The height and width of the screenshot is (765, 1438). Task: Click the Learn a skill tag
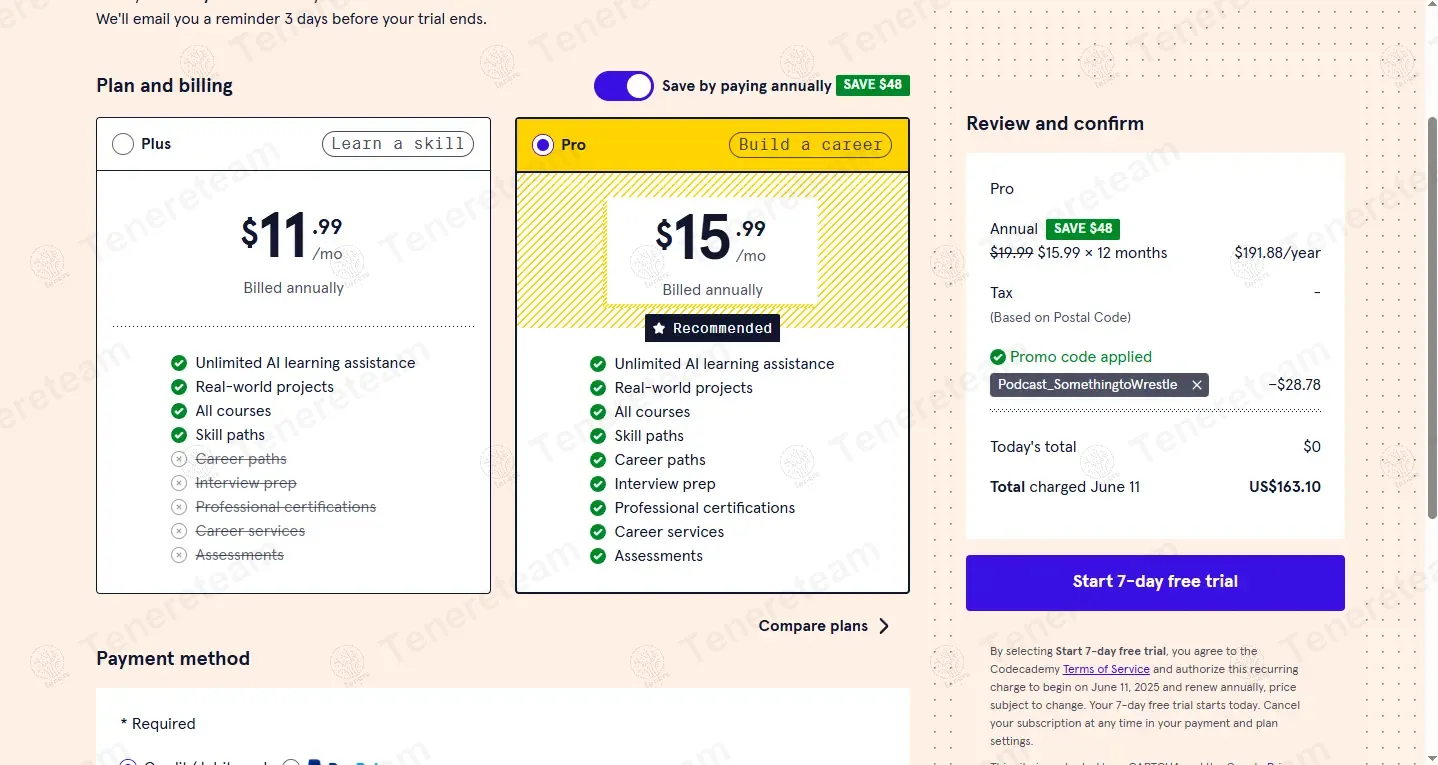coord(398,144)
